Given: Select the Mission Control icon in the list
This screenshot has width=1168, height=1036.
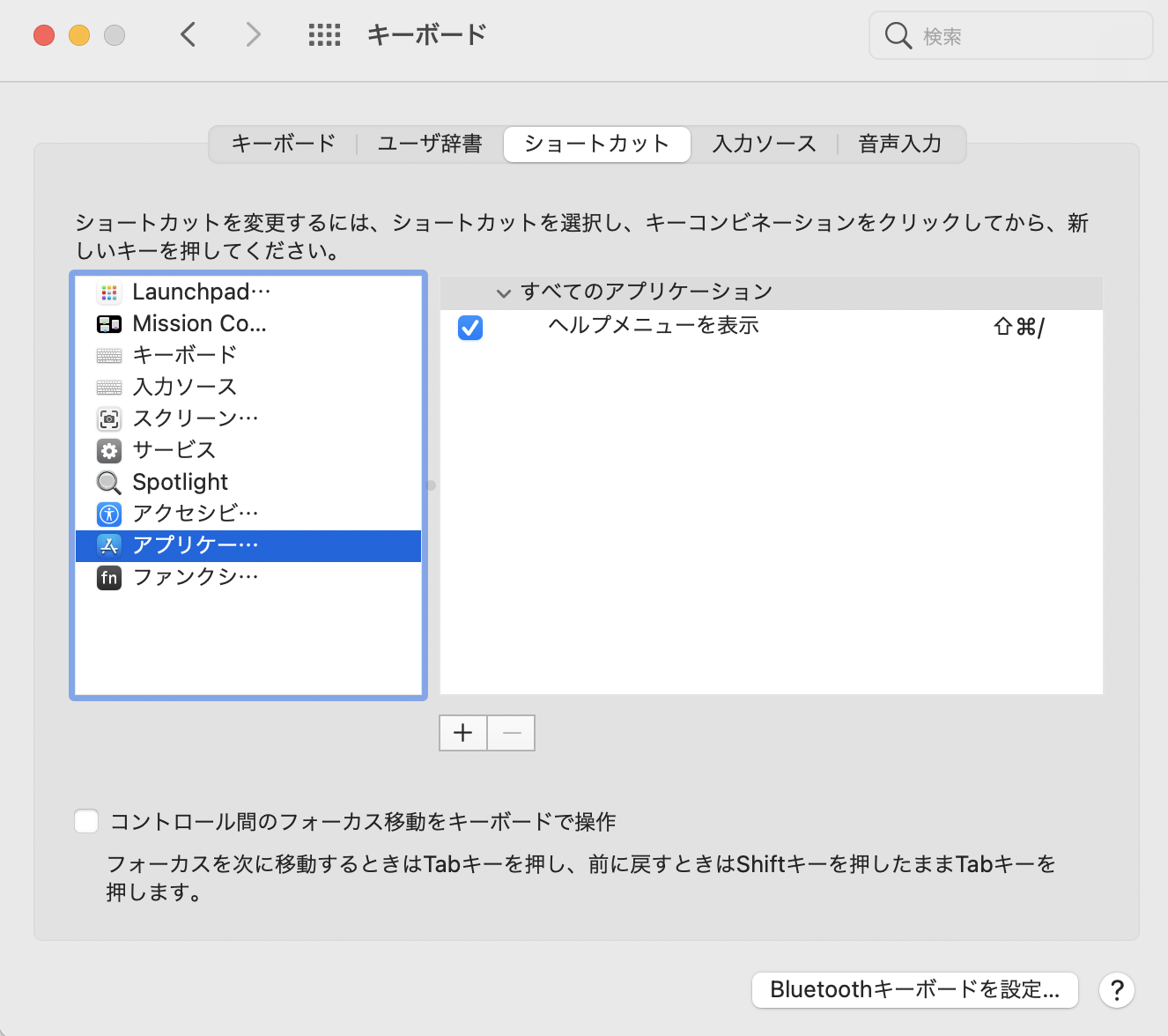Looking at the screenshot, I should point(109,324).
